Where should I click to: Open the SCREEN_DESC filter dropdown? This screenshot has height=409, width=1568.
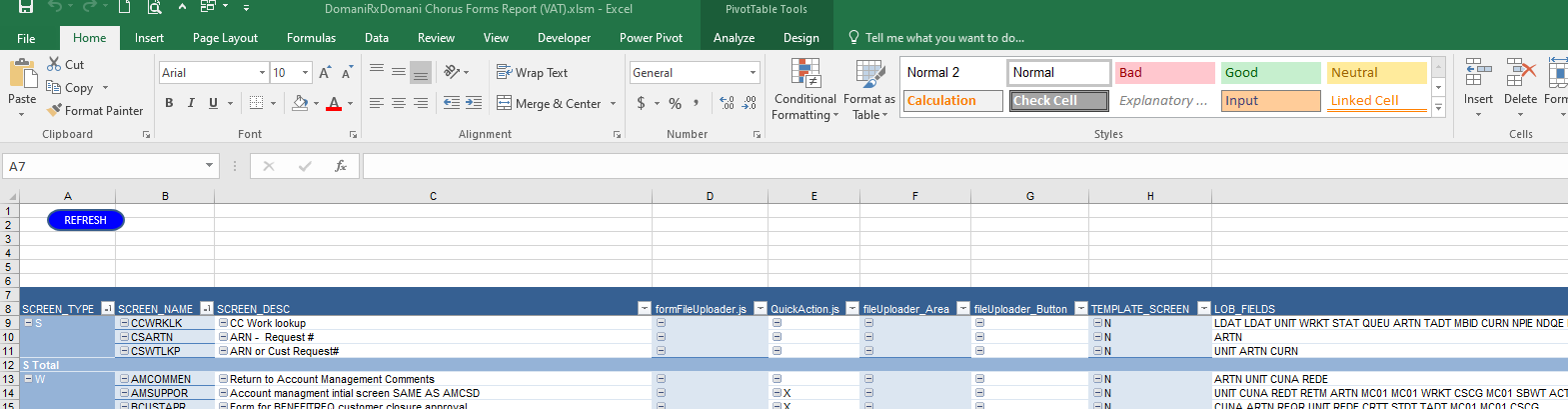tap(644, 309)
